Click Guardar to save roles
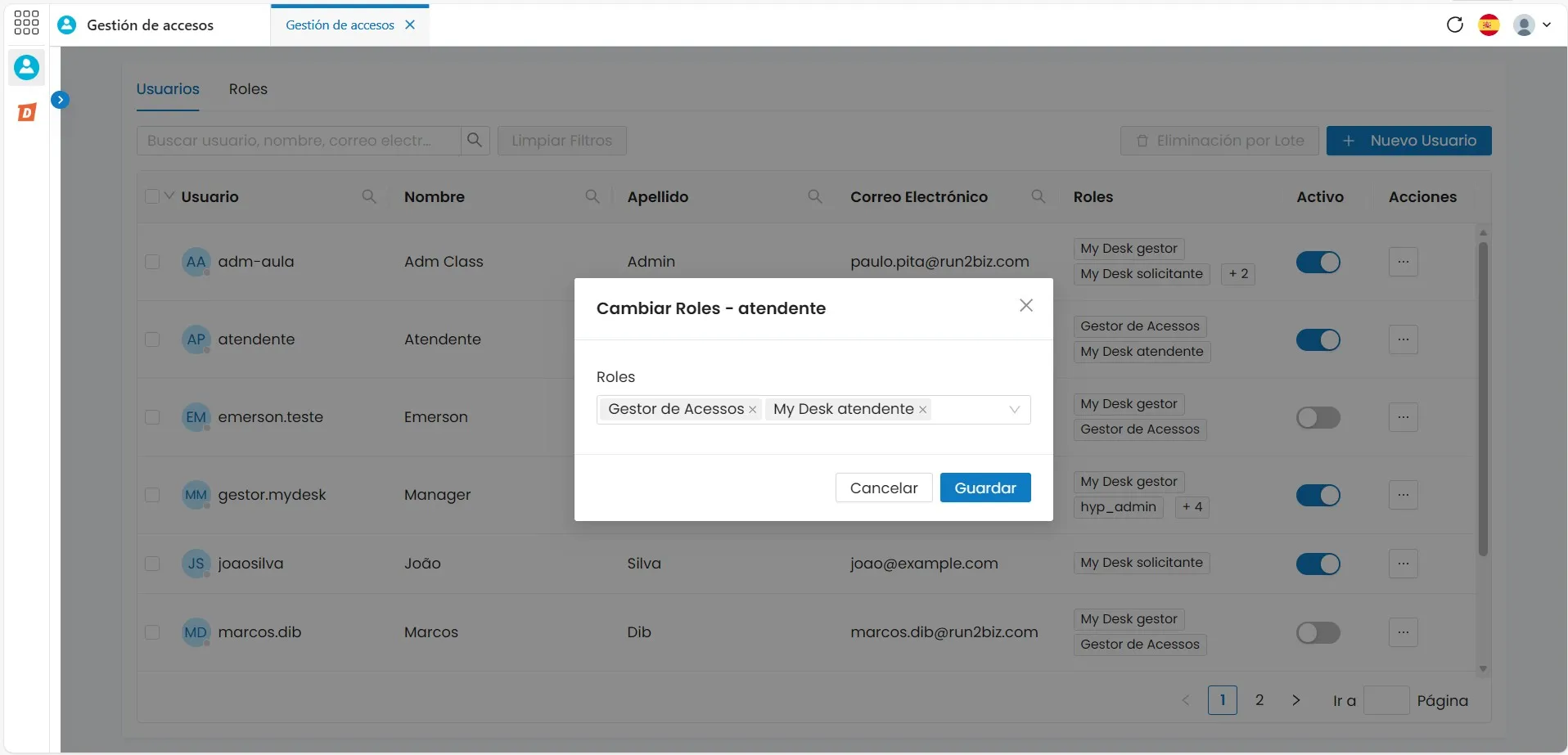The height and width of the screenshot is (755, 1568). click(x=985, y=488)
